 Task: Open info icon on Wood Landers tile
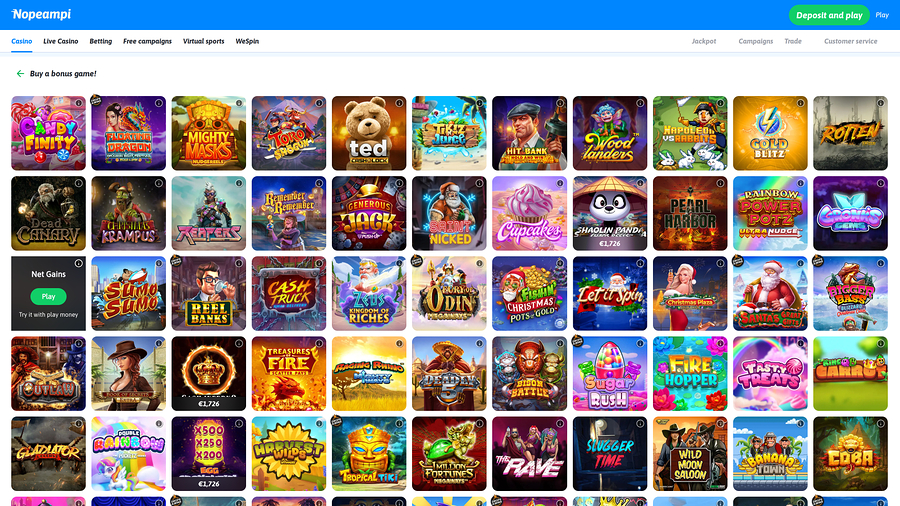point(640,103)
